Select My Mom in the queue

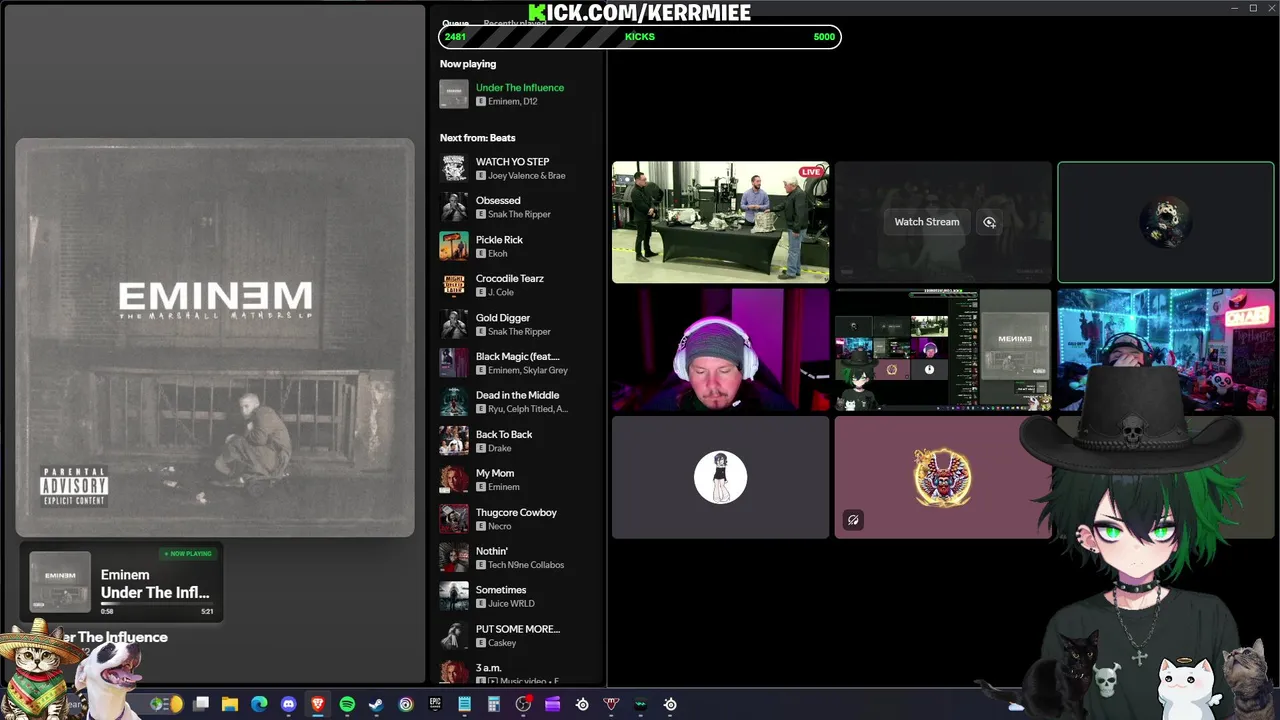pos(495,473)
